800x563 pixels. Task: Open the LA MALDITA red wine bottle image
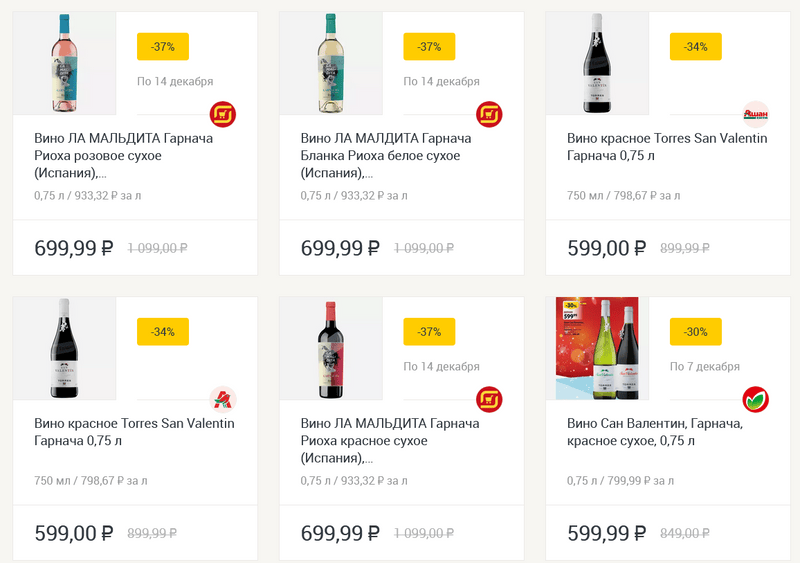[331, 349]
